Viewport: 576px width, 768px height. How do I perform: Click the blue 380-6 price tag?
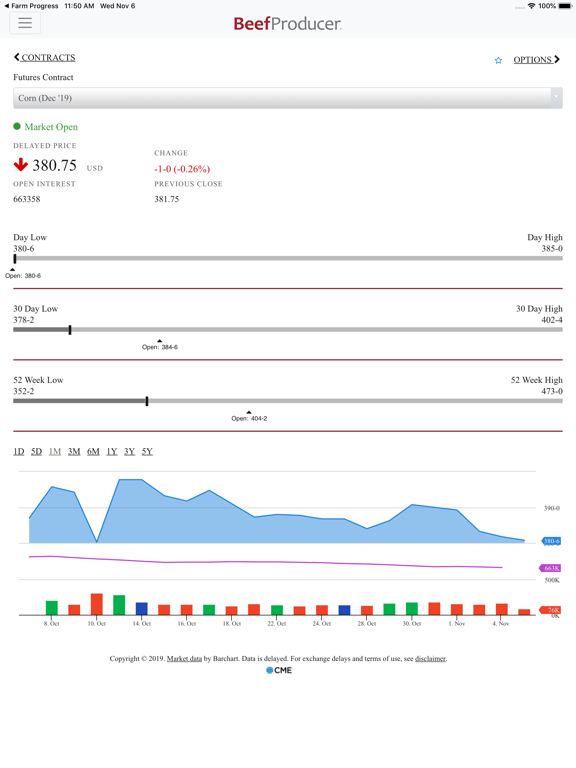point(552,541)
